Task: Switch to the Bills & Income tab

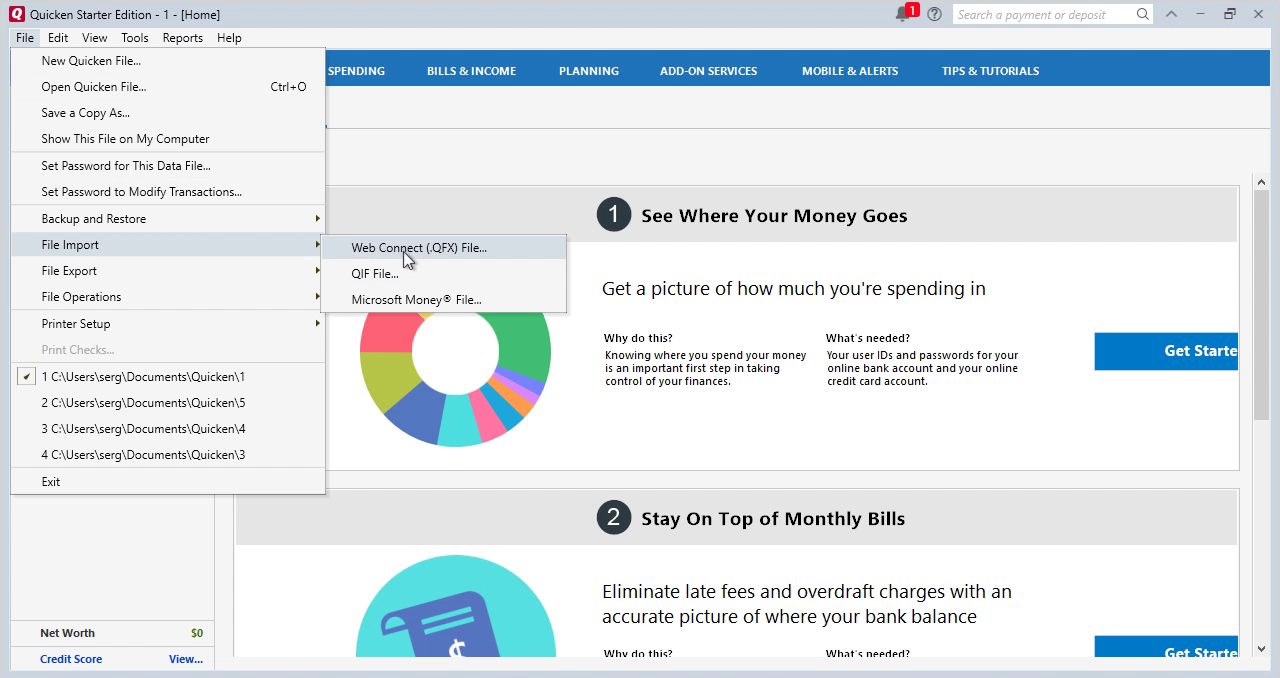Action: tap(471, 71)
